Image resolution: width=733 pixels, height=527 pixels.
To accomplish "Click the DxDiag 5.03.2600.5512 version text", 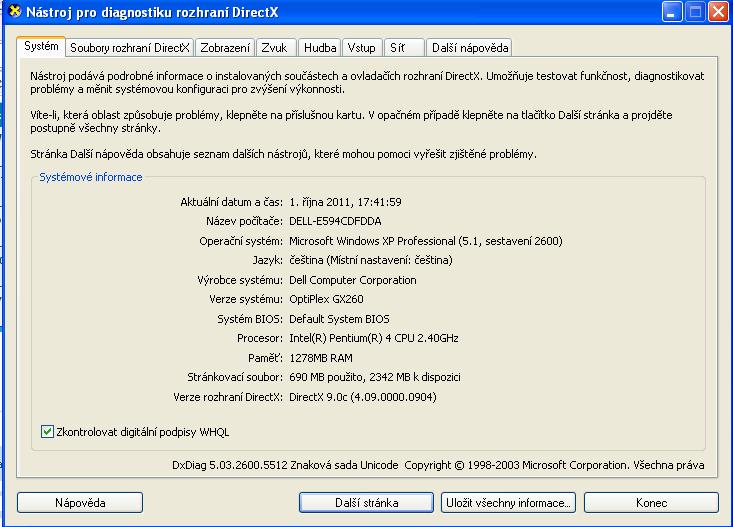I will (x=230, y=465).
